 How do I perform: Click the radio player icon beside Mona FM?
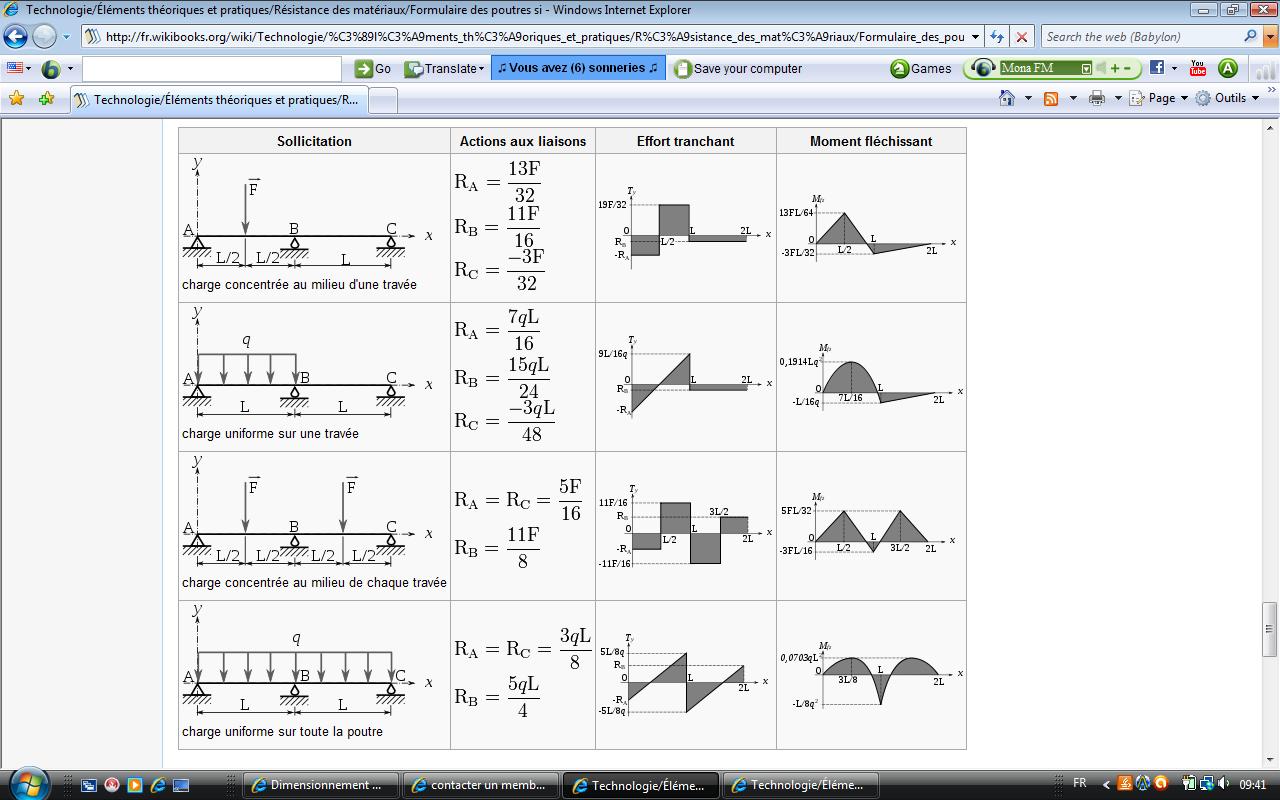983,68
